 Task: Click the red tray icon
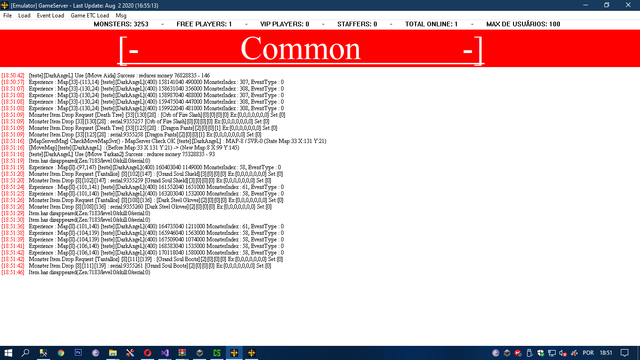[518, 353]
